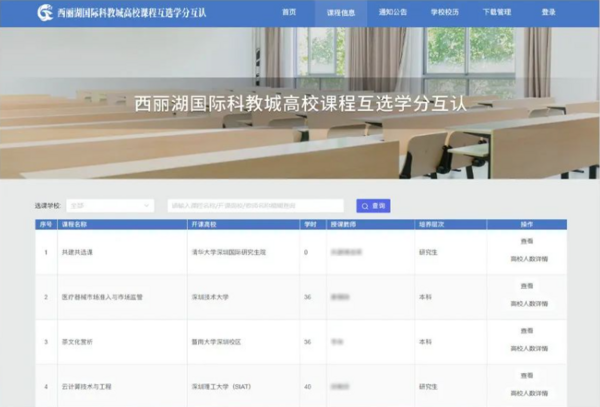Select the 云计算技术与工程 course name
This screenshot has height=407, width=600.
86,387
